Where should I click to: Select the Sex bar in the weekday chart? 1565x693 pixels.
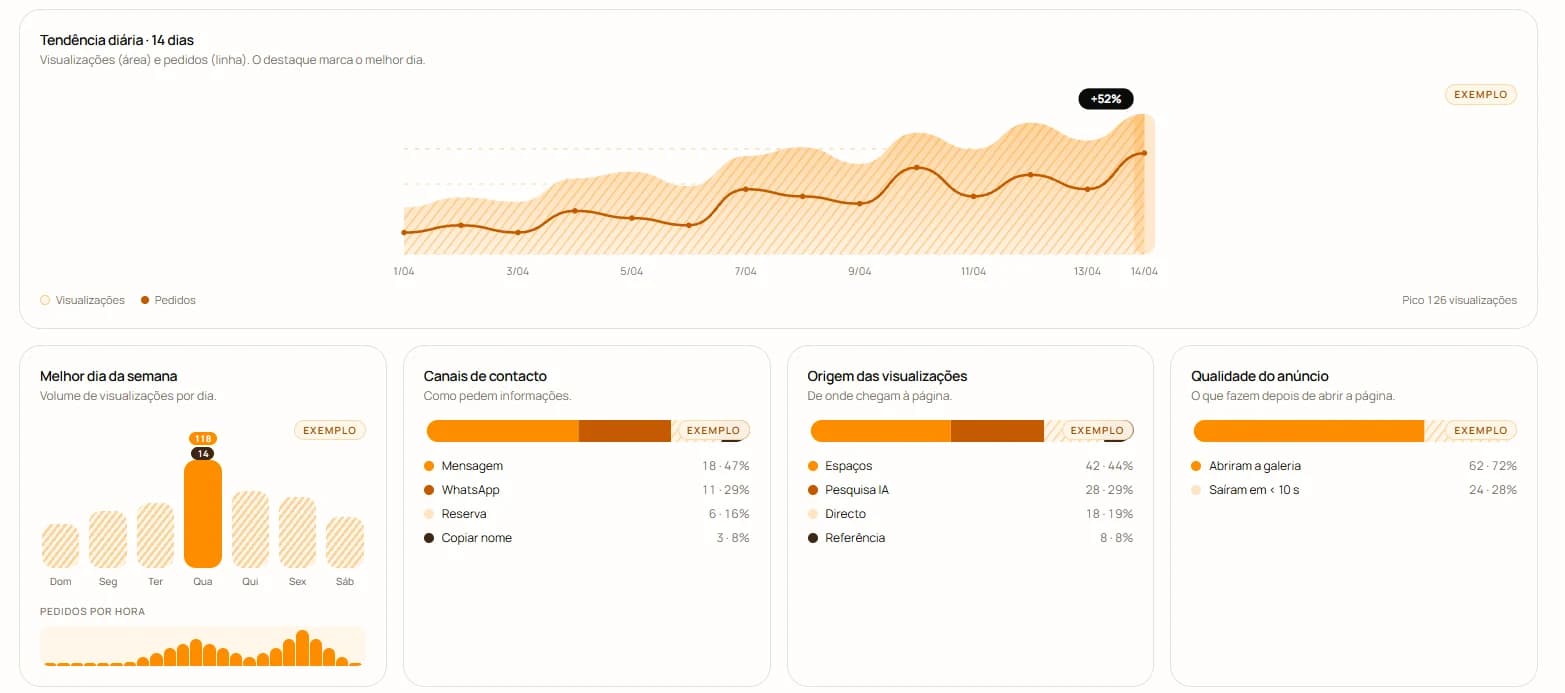(x=298, y=532)
